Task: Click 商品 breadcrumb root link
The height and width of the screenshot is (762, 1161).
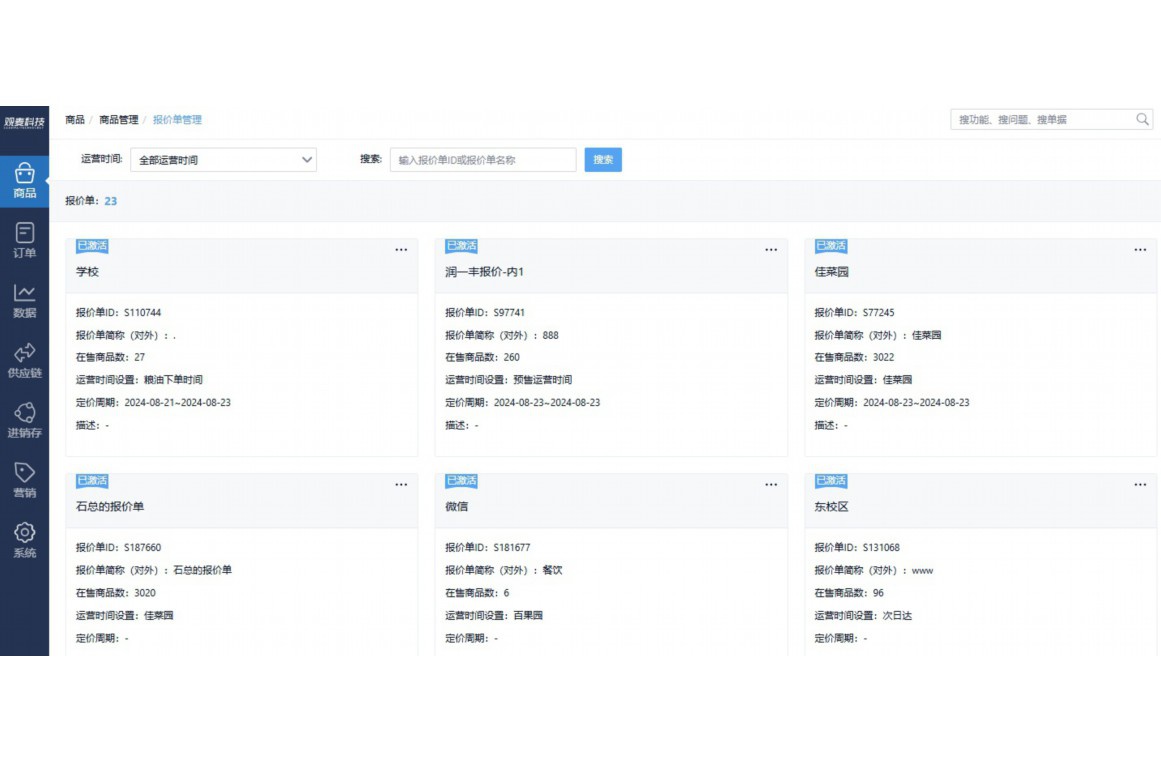Action: [75, 120]
